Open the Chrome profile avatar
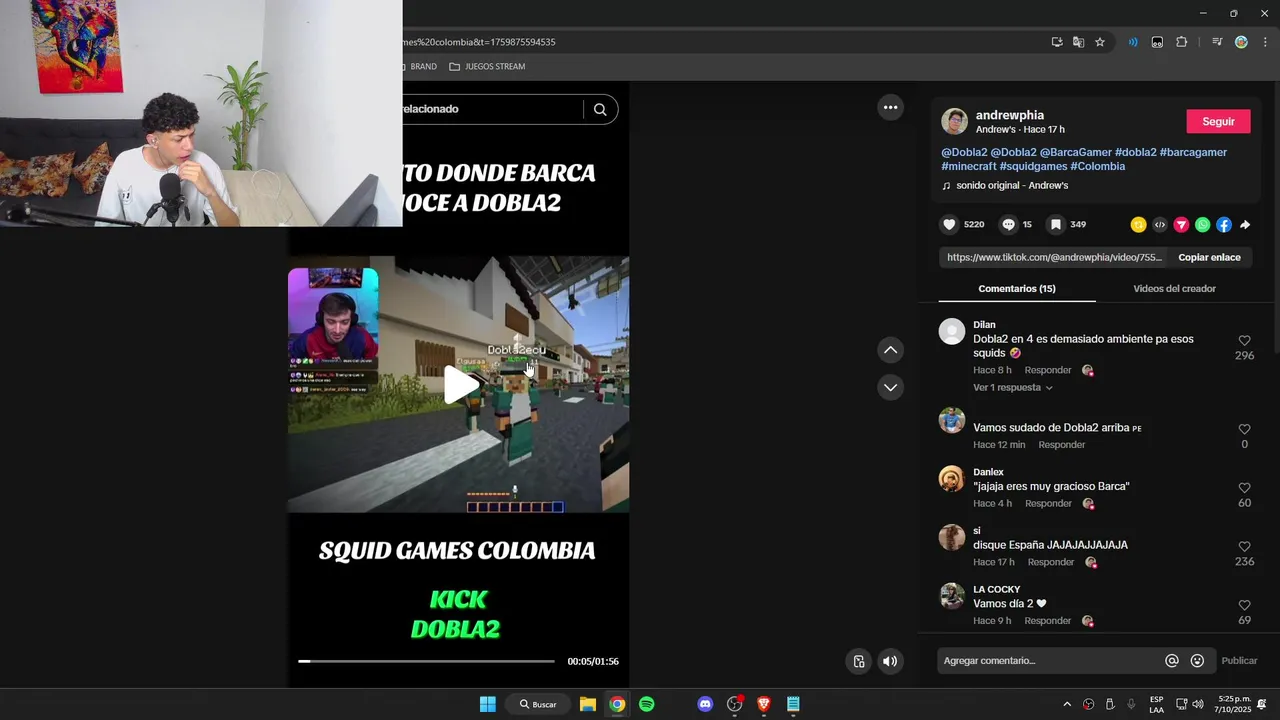This screenshot has width=1280, height=720. (x=1241, y=42)
